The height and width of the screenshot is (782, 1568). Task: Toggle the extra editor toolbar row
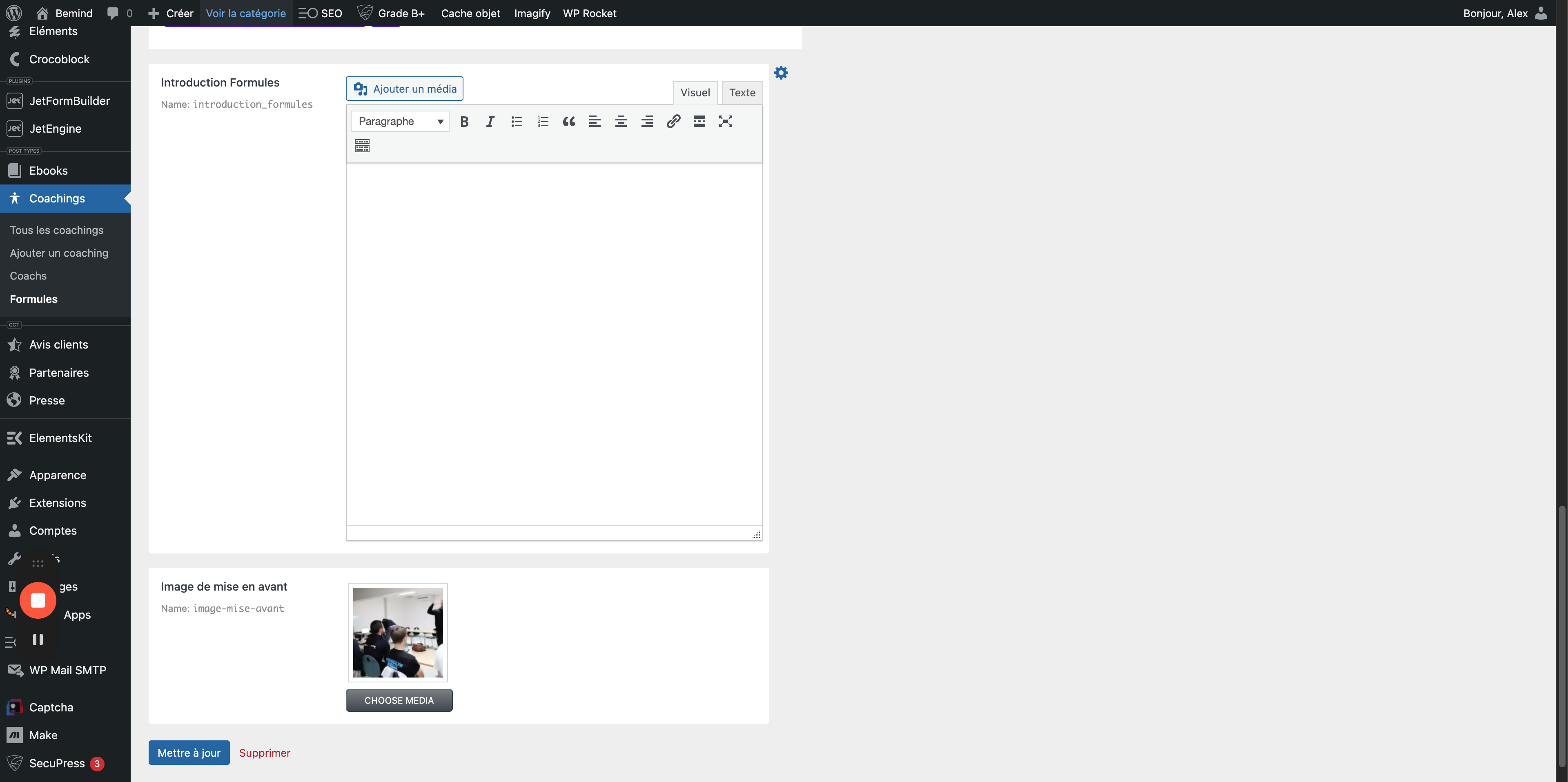pyautogui.click(x=362, y=145)
